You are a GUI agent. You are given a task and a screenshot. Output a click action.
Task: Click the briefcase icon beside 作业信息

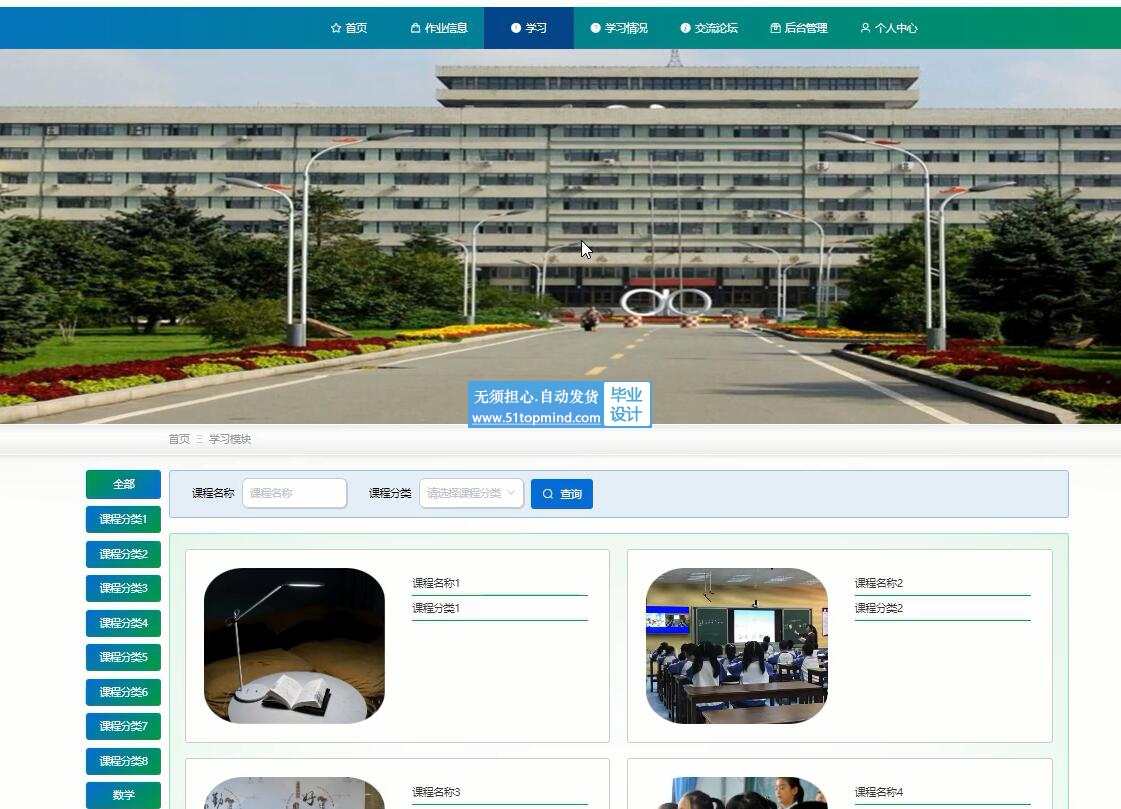[x=415, y=28]
